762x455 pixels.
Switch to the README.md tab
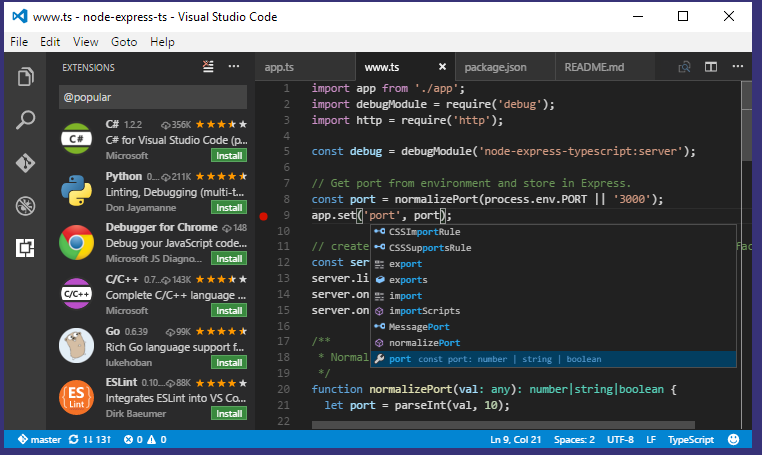click(605, 67)
